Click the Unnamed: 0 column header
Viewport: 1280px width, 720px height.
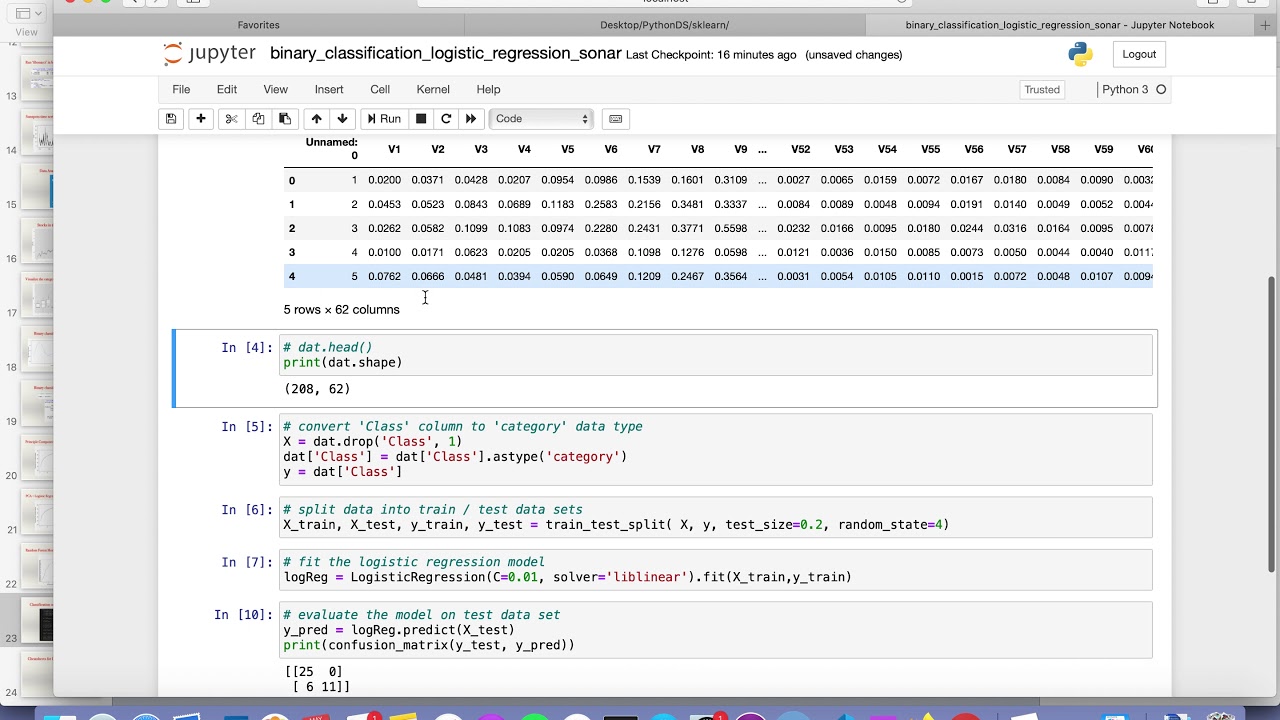click(331, 149)
